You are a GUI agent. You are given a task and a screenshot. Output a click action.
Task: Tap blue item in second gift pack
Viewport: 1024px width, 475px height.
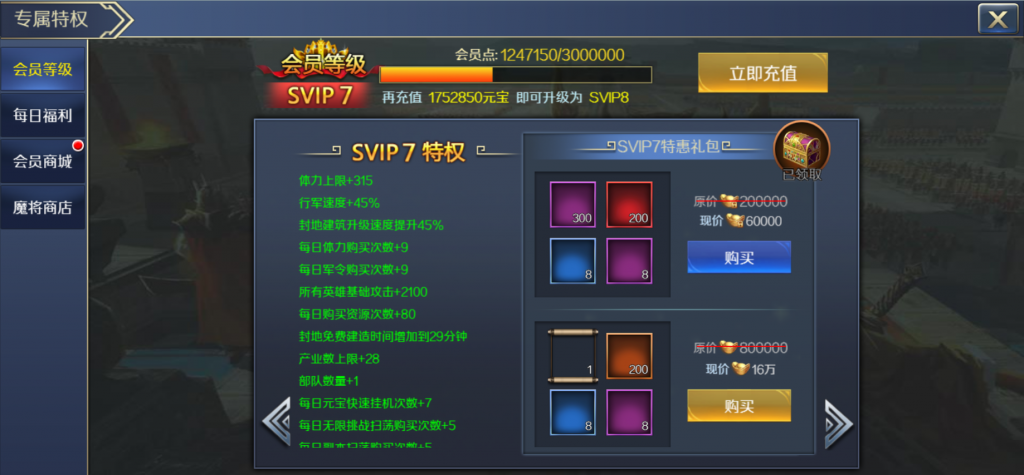point(573,412)
